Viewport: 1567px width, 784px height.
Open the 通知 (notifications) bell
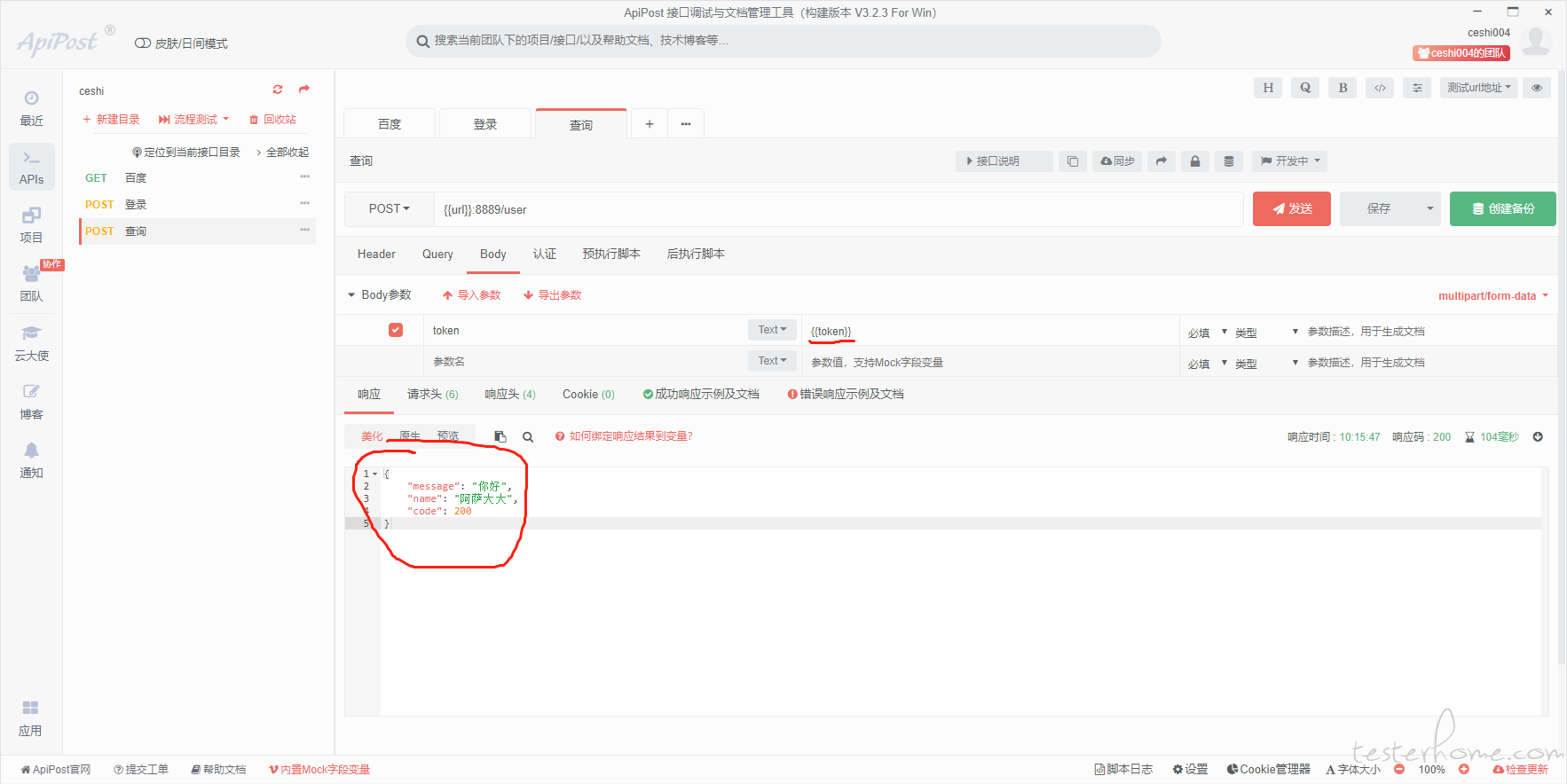click(31, 459)
